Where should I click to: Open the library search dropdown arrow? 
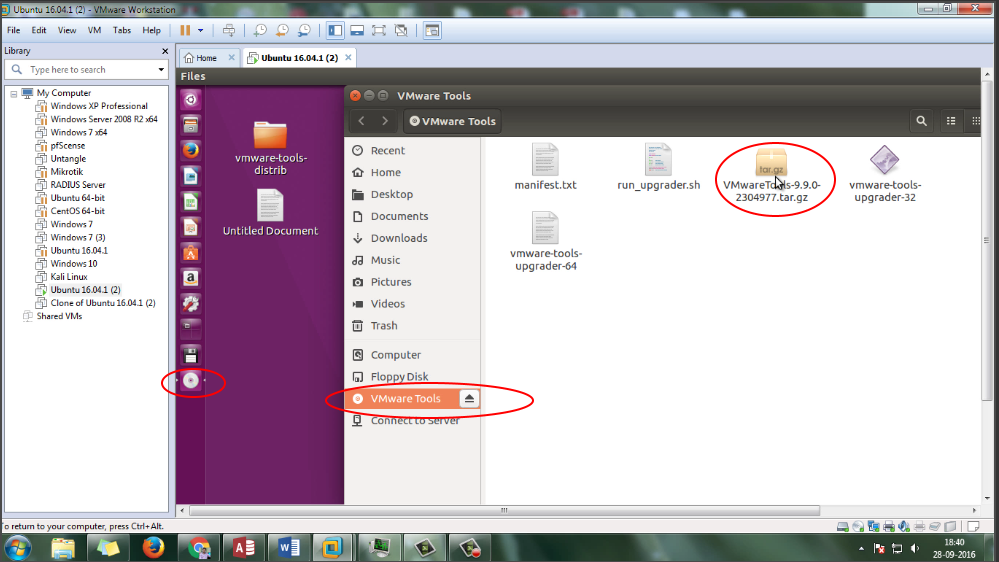(x=161, y=69)
